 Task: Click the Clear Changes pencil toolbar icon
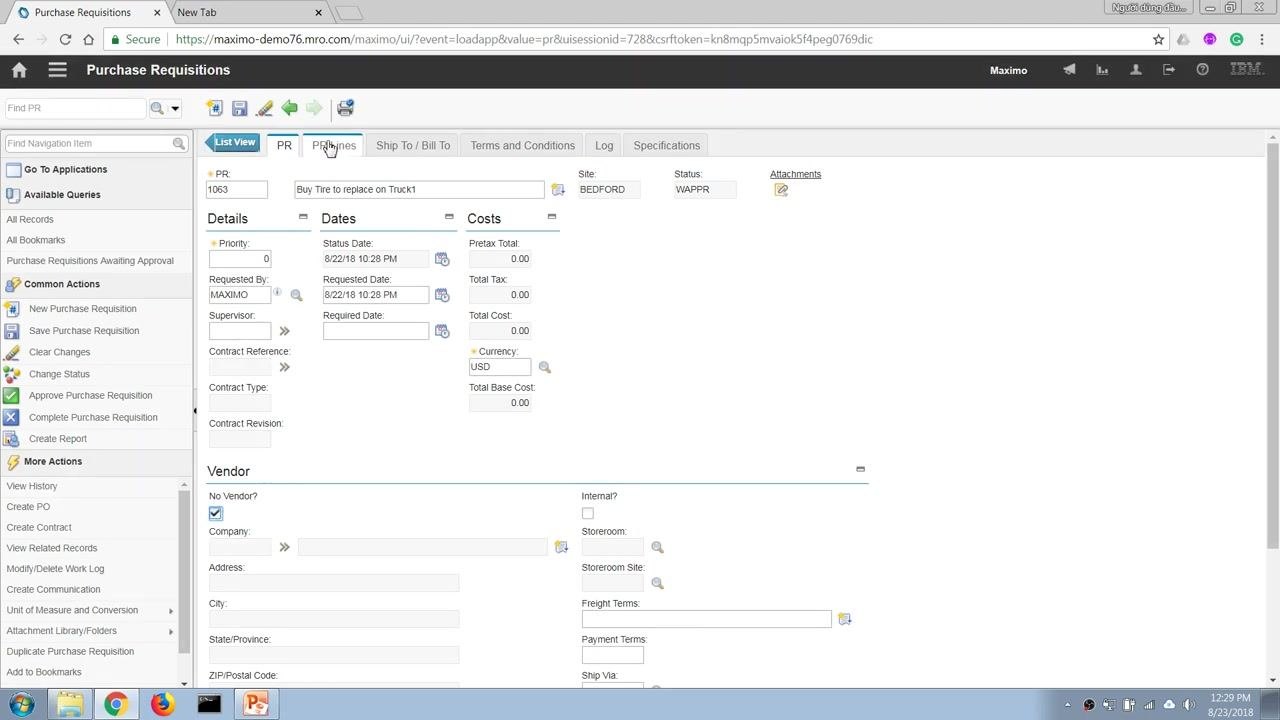click(264, 108)
